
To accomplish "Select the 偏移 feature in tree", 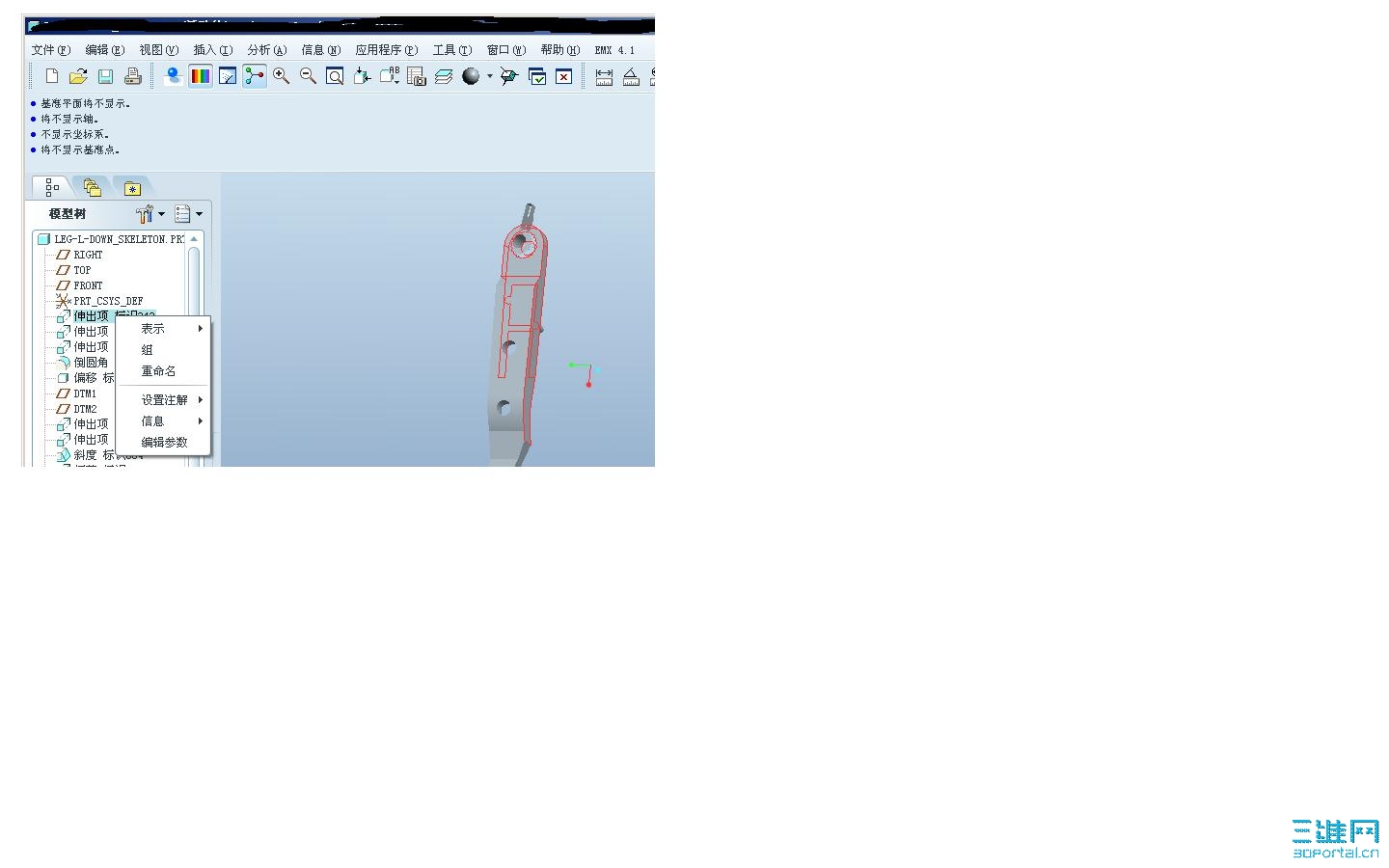I will (x=86, y=378).
